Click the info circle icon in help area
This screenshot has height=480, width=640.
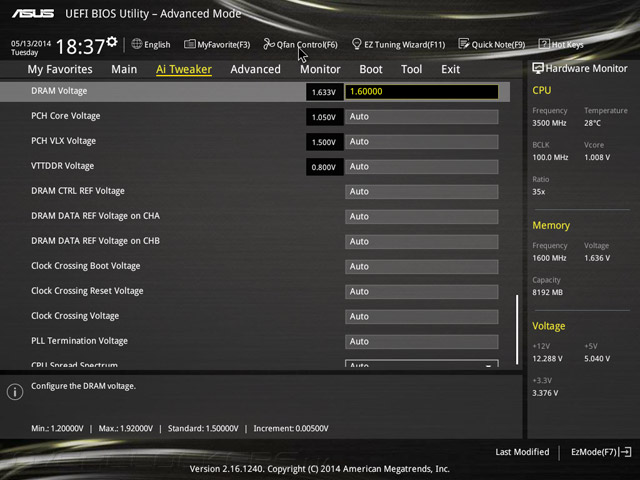[x=15, y=392]
